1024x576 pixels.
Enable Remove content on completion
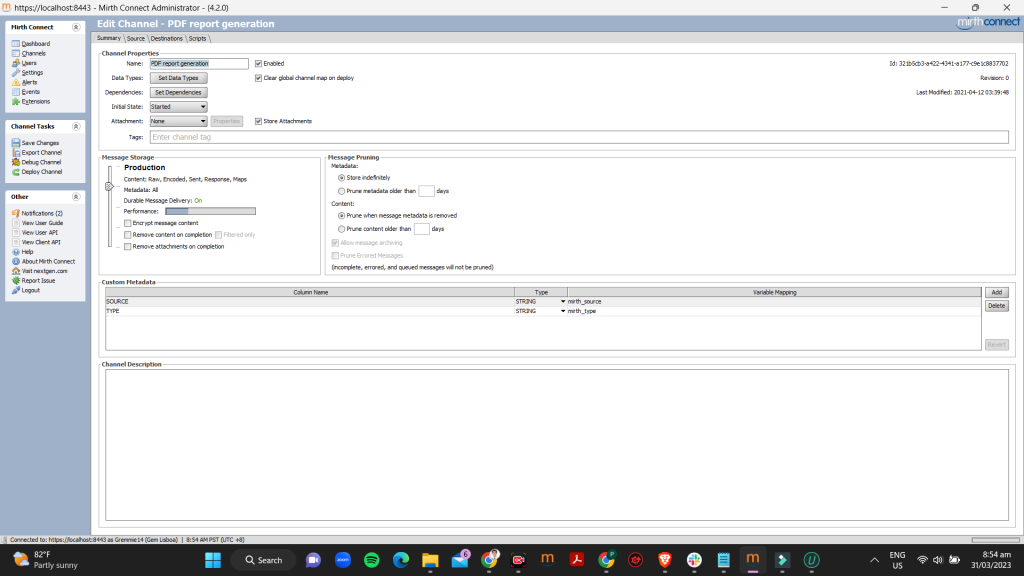128,235
